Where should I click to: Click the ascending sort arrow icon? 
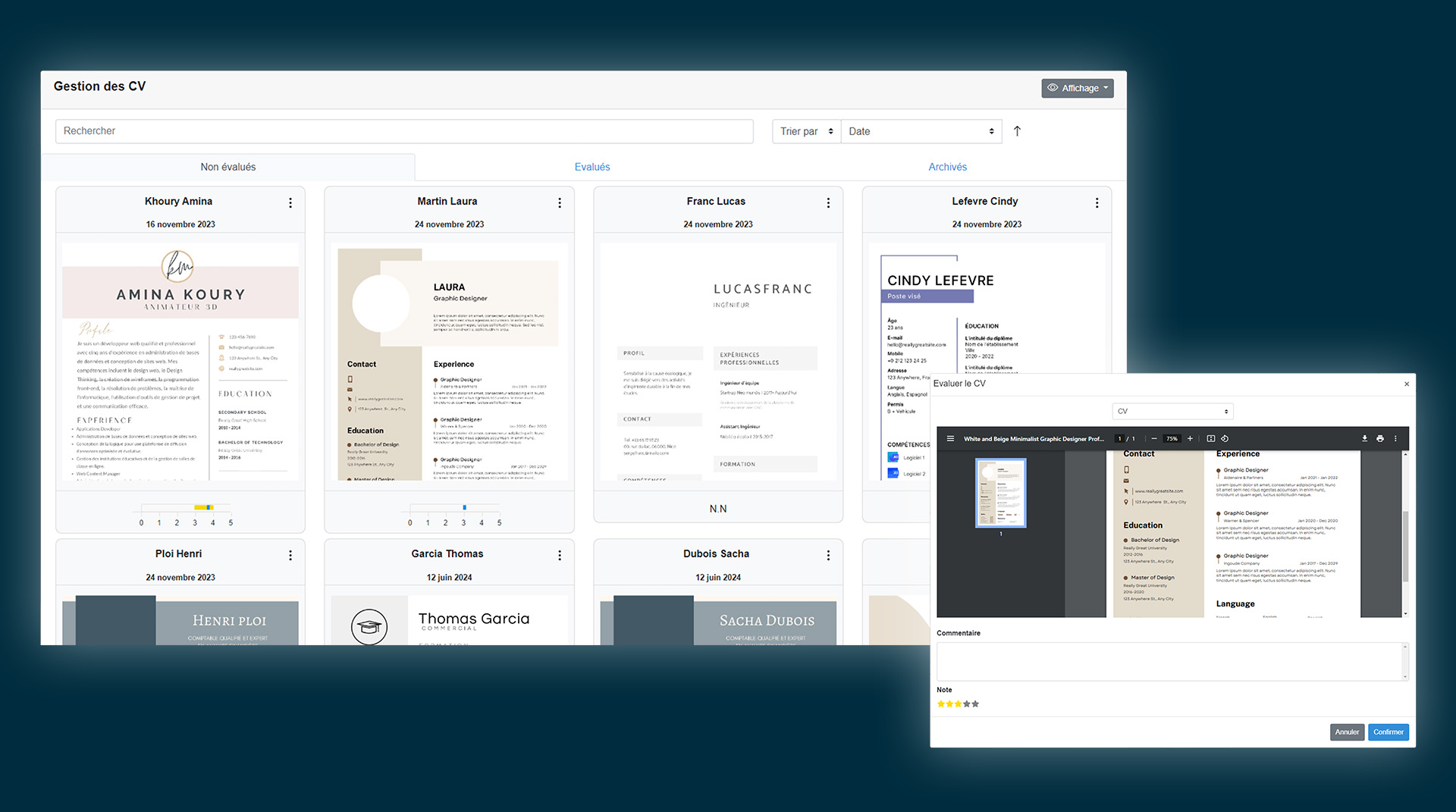[x=1017, y=131]
